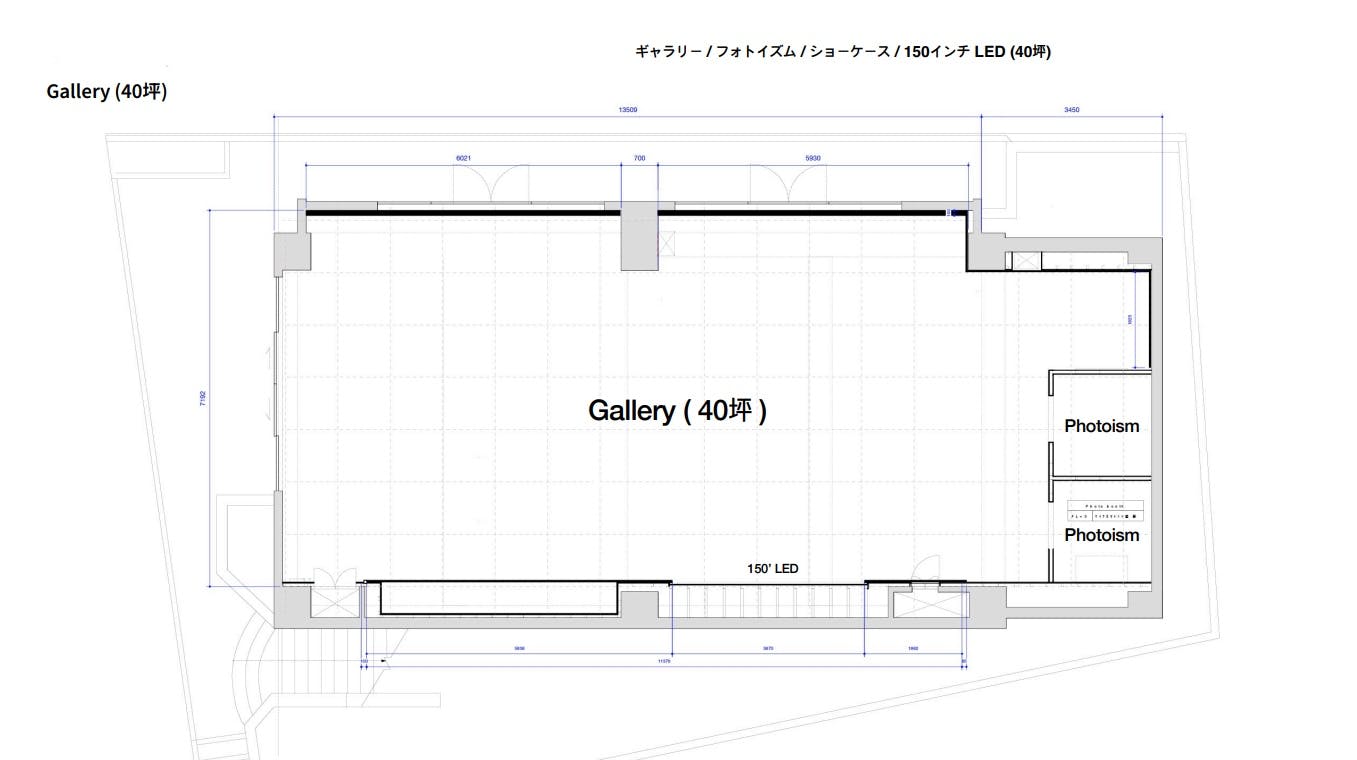Select the 3450 dimension label
The image size is (1357, 760).
pos(1072,110)
